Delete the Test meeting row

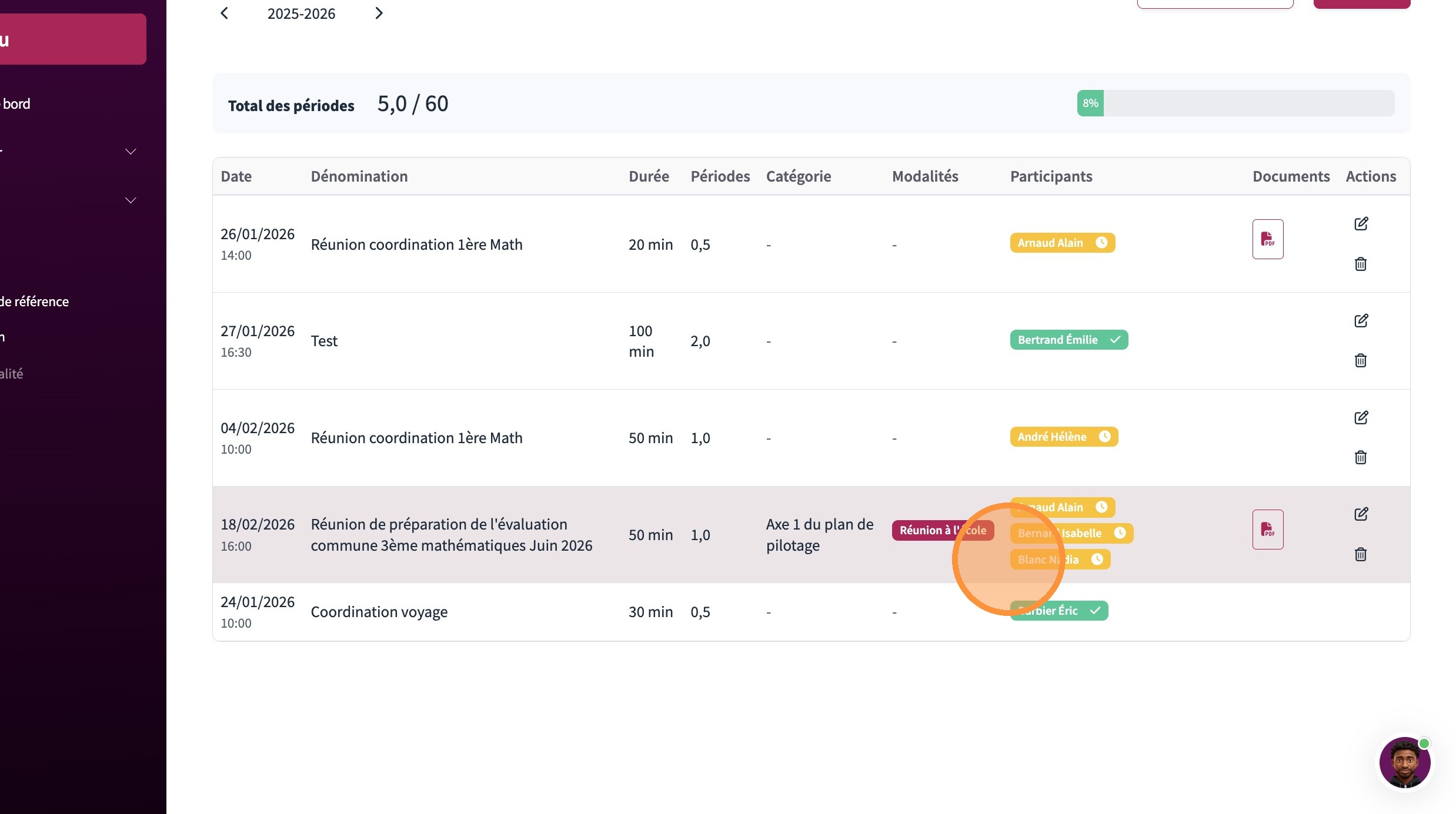1360,360
